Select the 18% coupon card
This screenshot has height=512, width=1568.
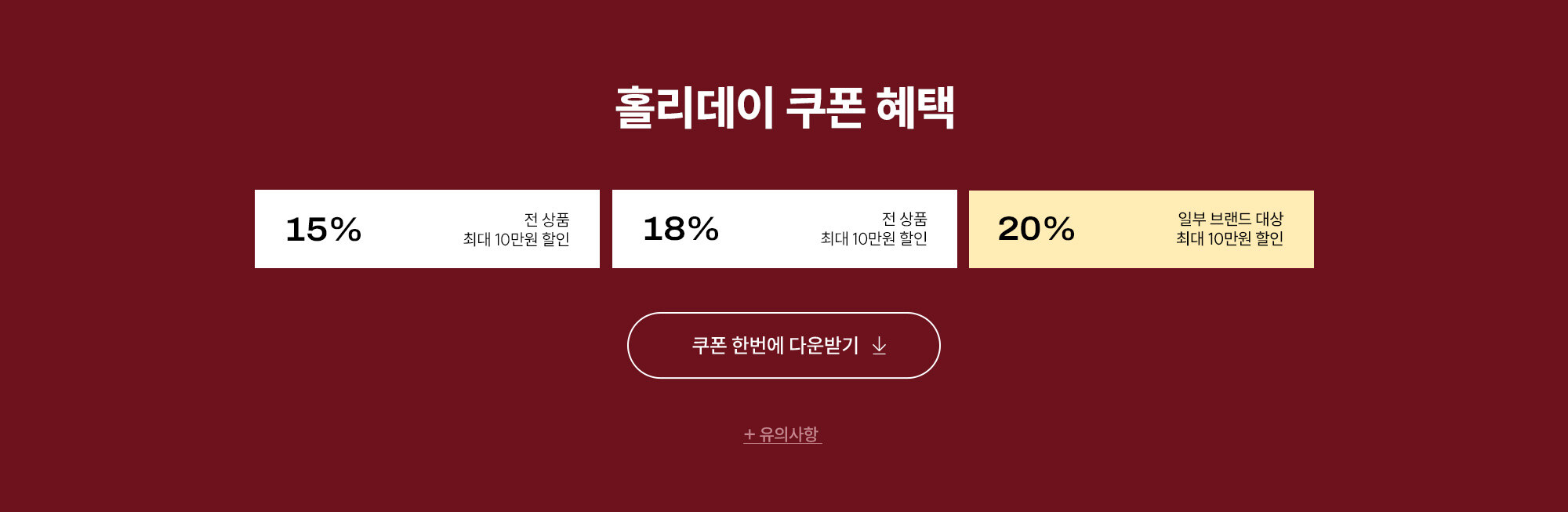click(784, 229)
